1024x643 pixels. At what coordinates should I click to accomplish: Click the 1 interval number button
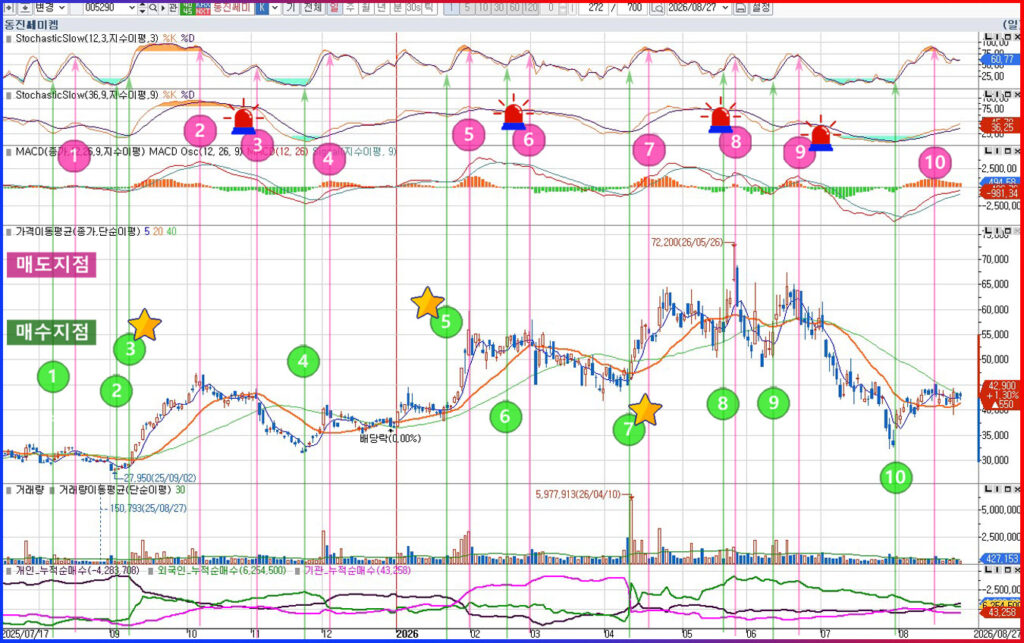click(x=451, y=8)
